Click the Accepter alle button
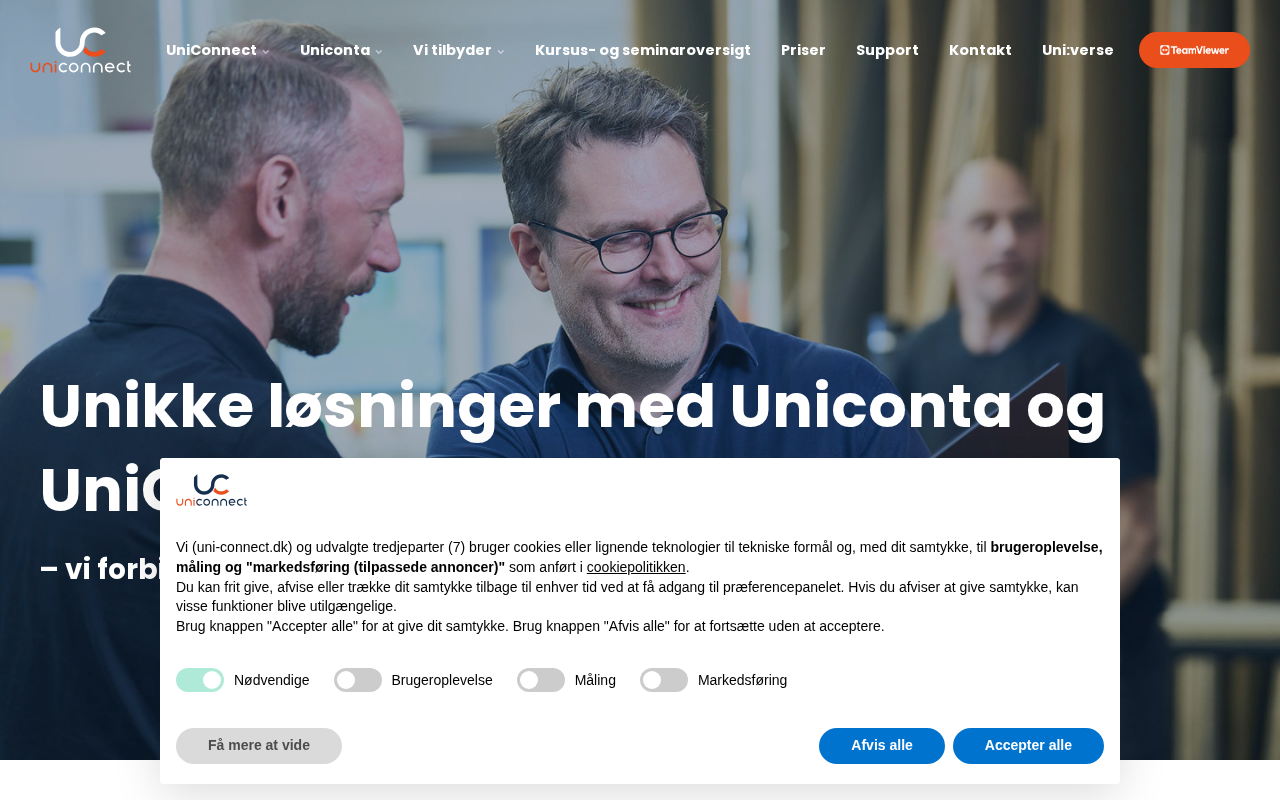This screenshot has width=1280, height=800. point(1028,746)
